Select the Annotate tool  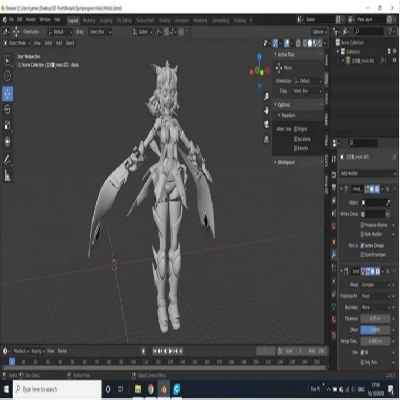(x=7, y=159)
